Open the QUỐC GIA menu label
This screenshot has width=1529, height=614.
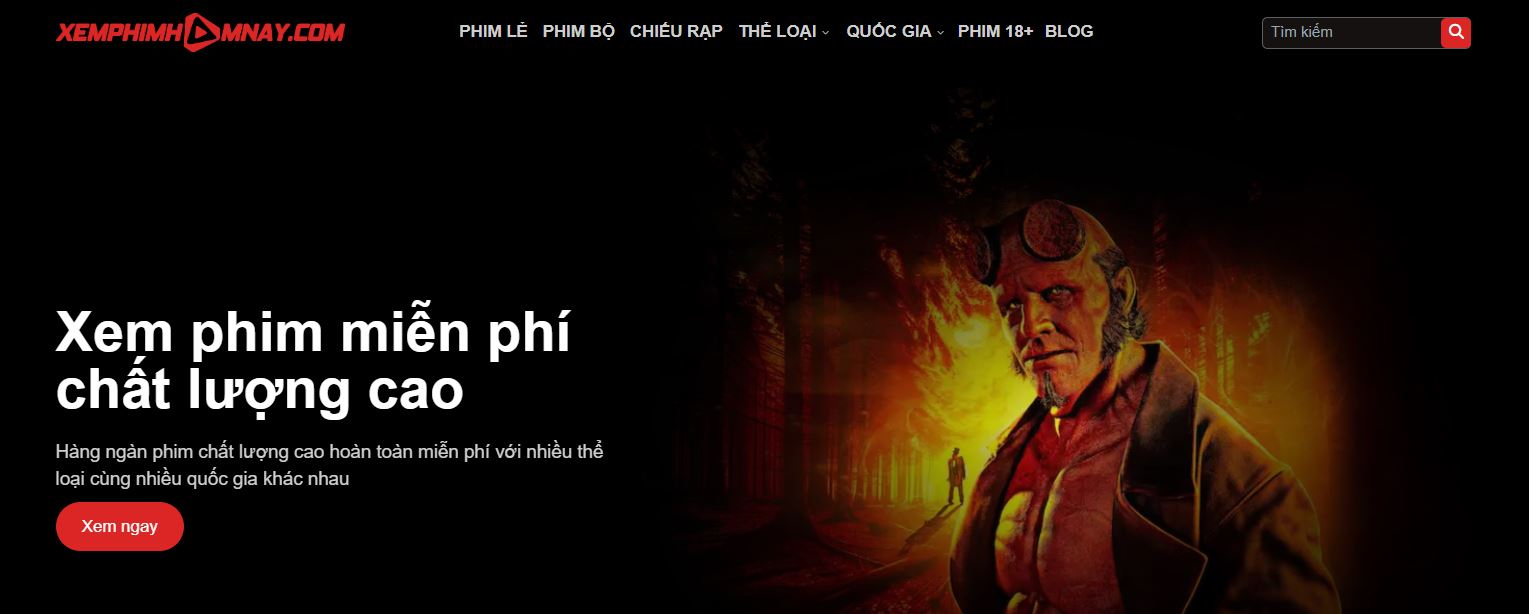889,31
